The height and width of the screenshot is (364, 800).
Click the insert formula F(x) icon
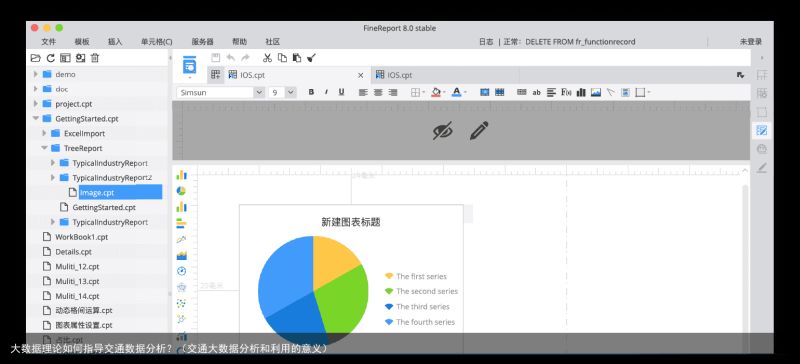click(x=566, y=92)
